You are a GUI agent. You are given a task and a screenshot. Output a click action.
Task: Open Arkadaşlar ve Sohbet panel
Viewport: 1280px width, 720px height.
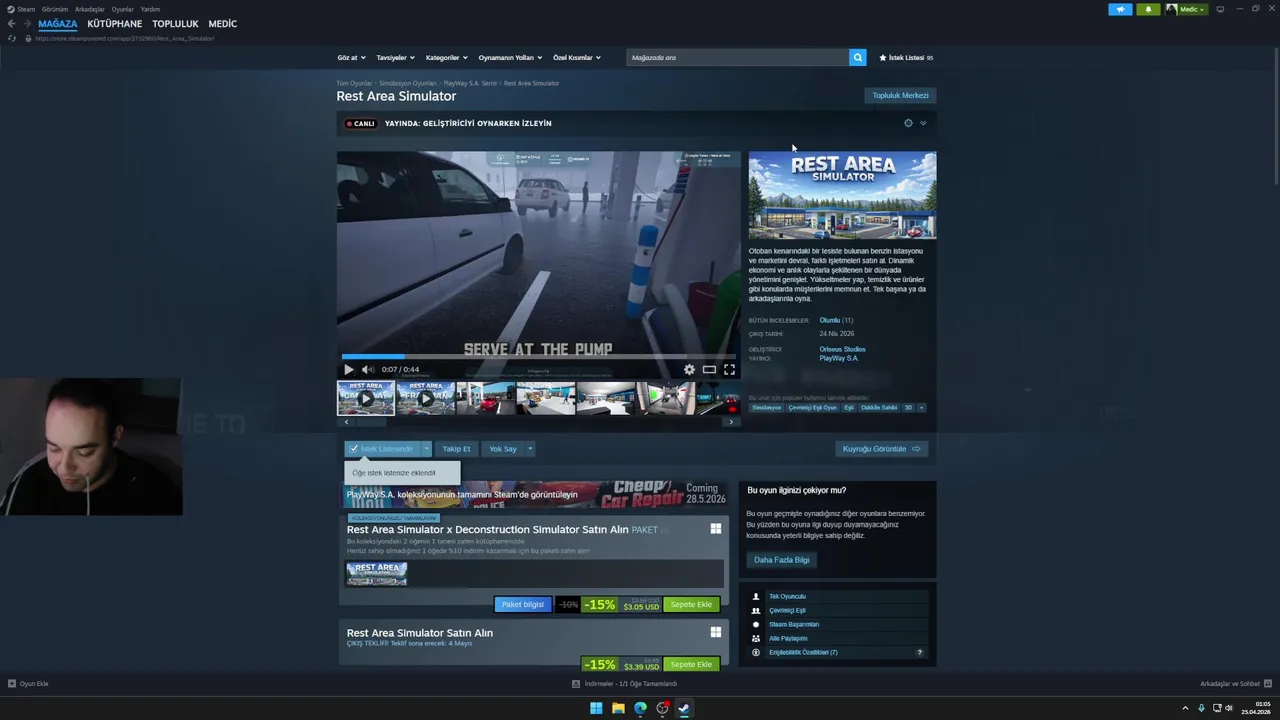point(1236,684)
